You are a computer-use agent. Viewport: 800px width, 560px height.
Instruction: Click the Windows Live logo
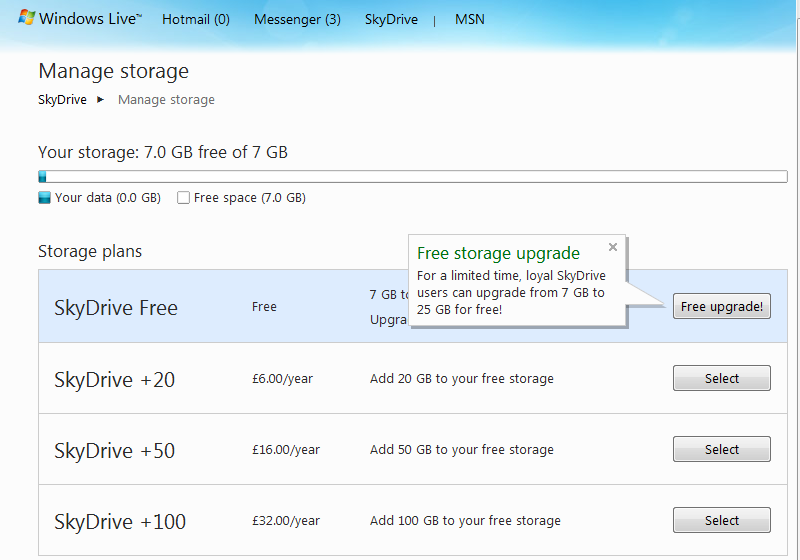tap(80, 19)
